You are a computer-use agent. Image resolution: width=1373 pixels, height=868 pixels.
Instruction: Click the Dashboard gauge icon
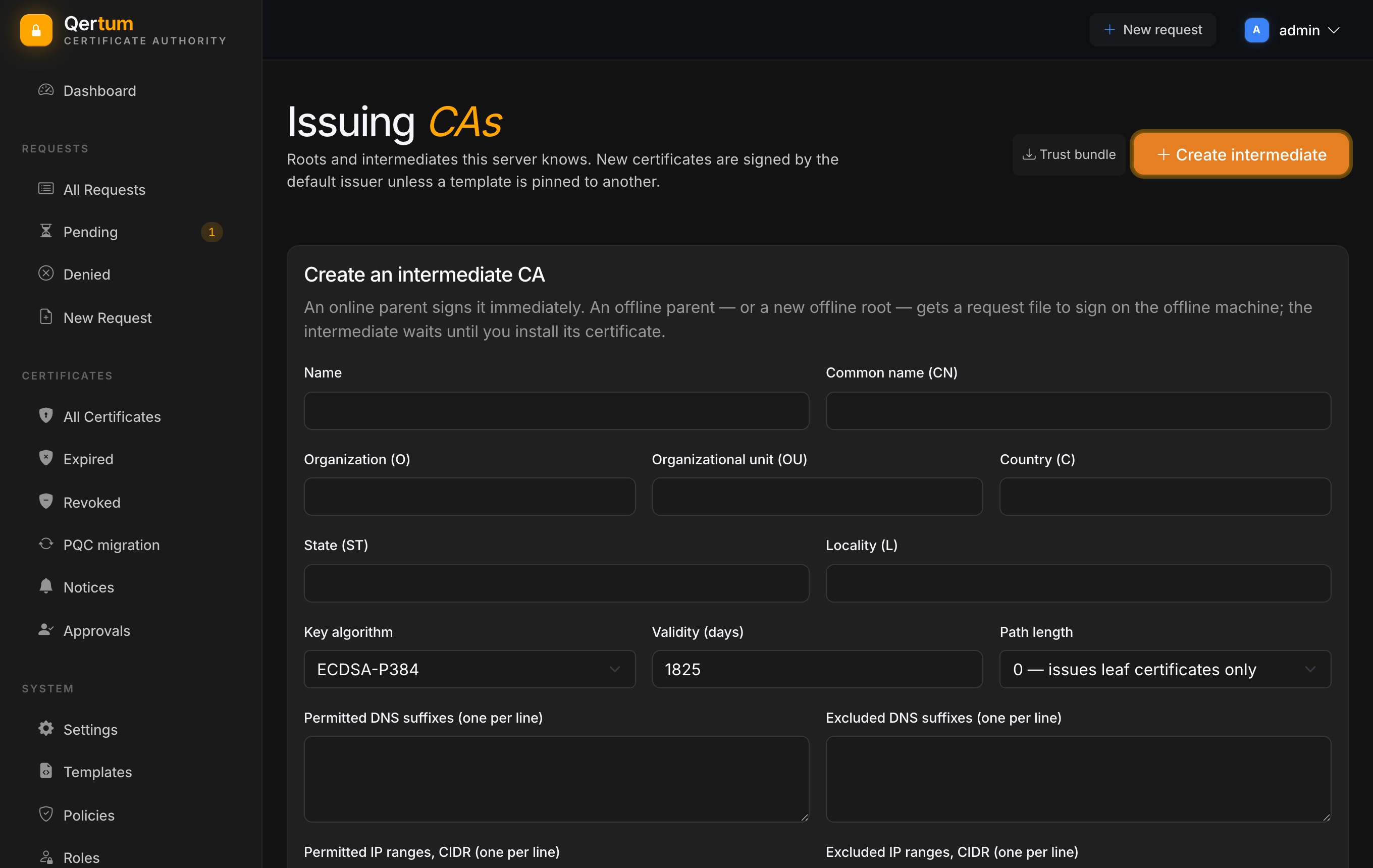point(45,90)
